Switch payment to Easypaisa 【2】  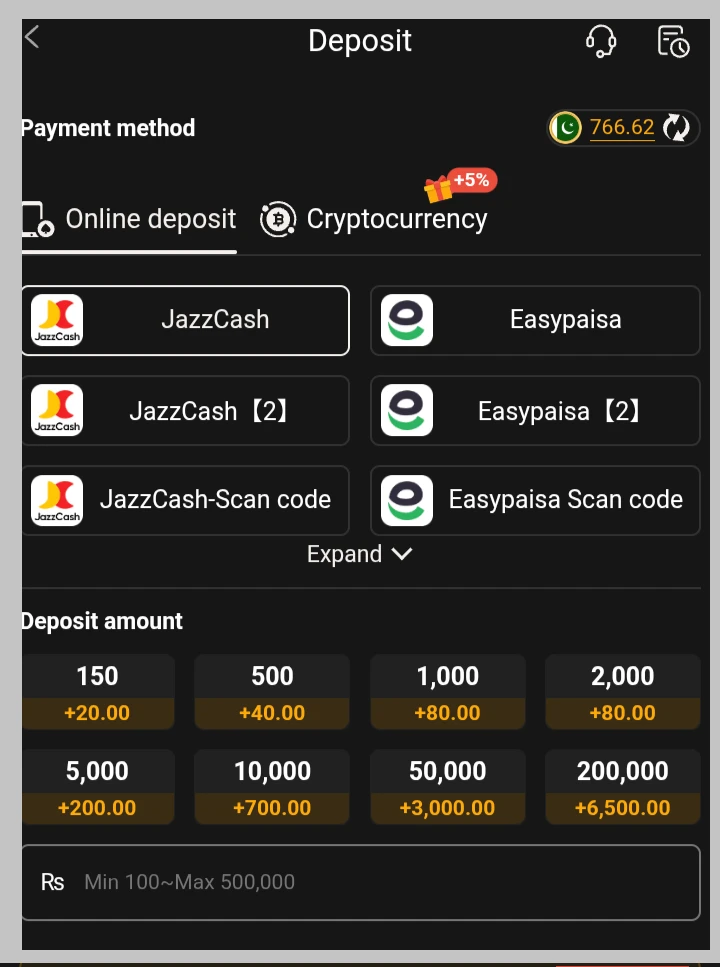pyautogui.click(x=535, y=410)
